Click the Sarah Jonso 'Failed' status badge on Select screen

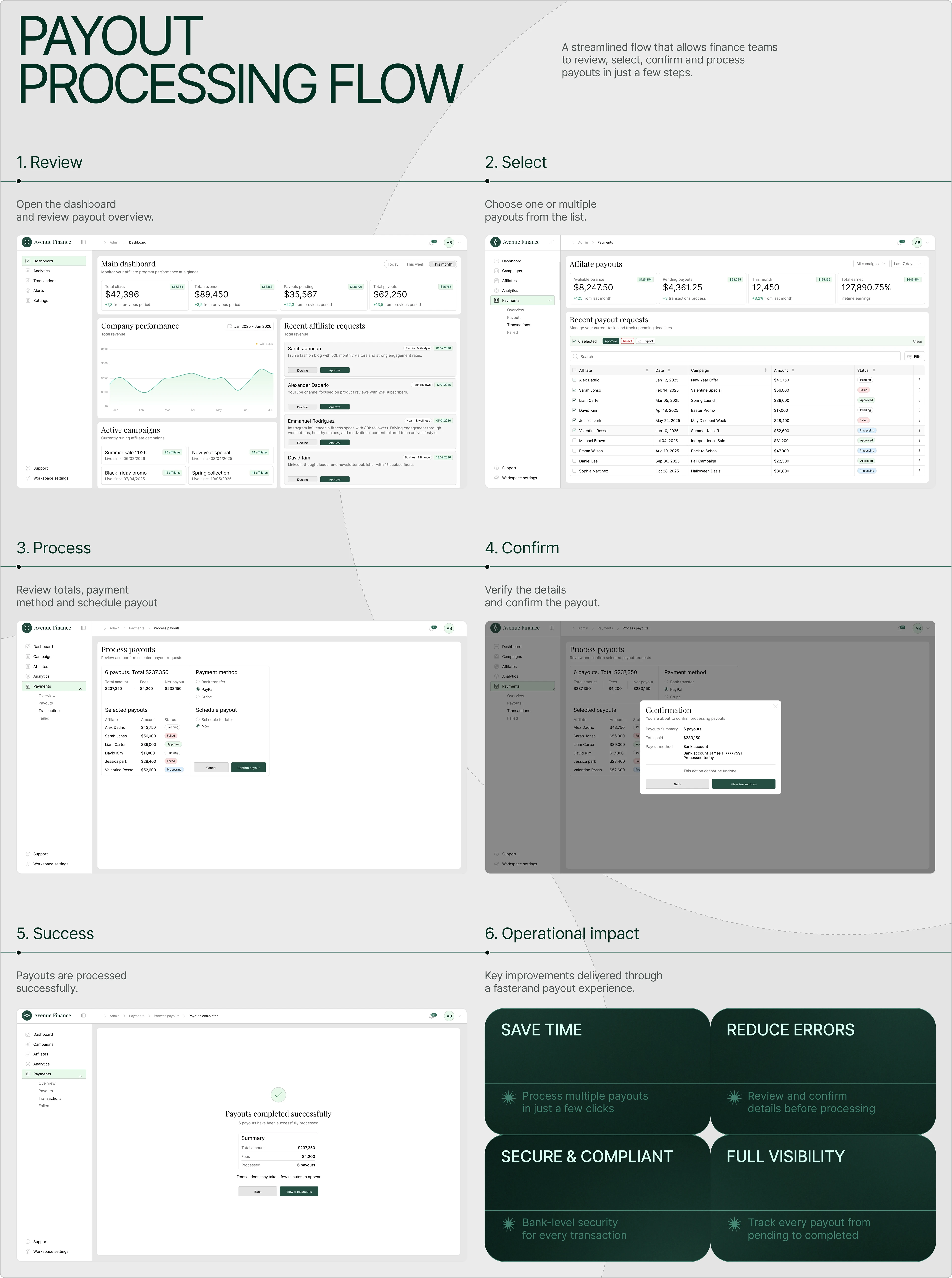pyautogui.click(x=863, y=390)
